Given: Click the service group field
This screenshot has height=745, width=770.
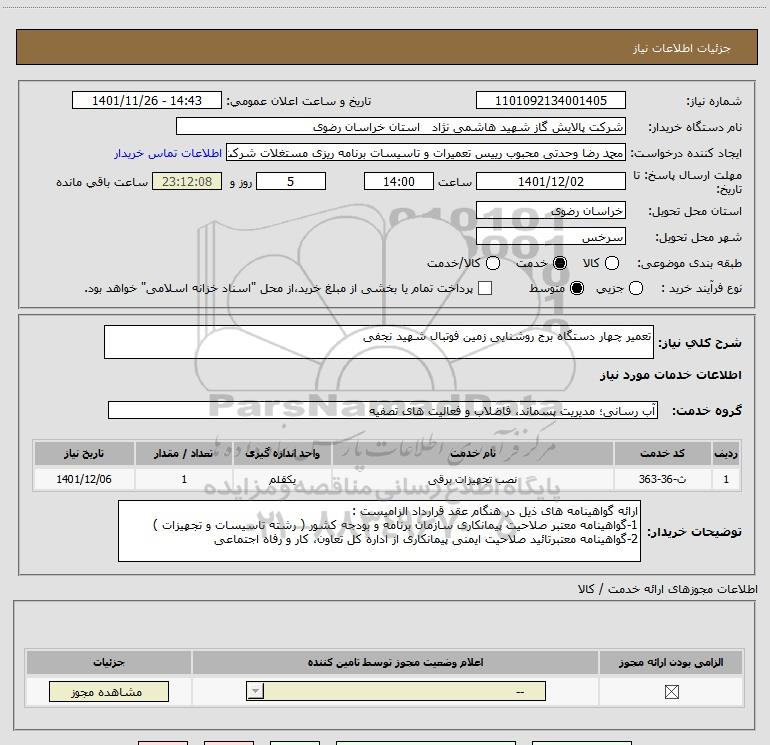Looking at the screenshot, I should pyautogui.click(x=383, y=410).
